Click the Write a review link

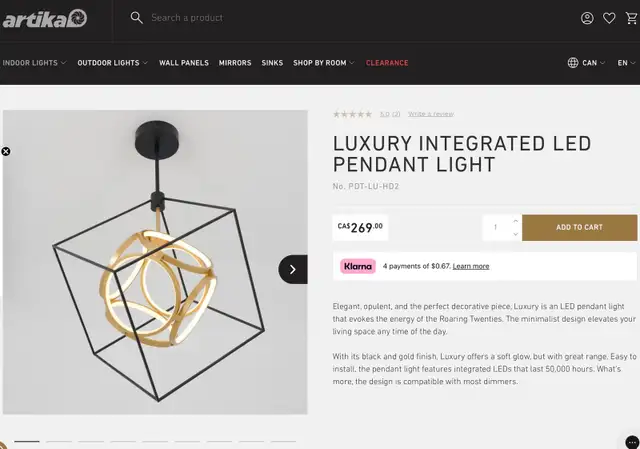(430, 114)
